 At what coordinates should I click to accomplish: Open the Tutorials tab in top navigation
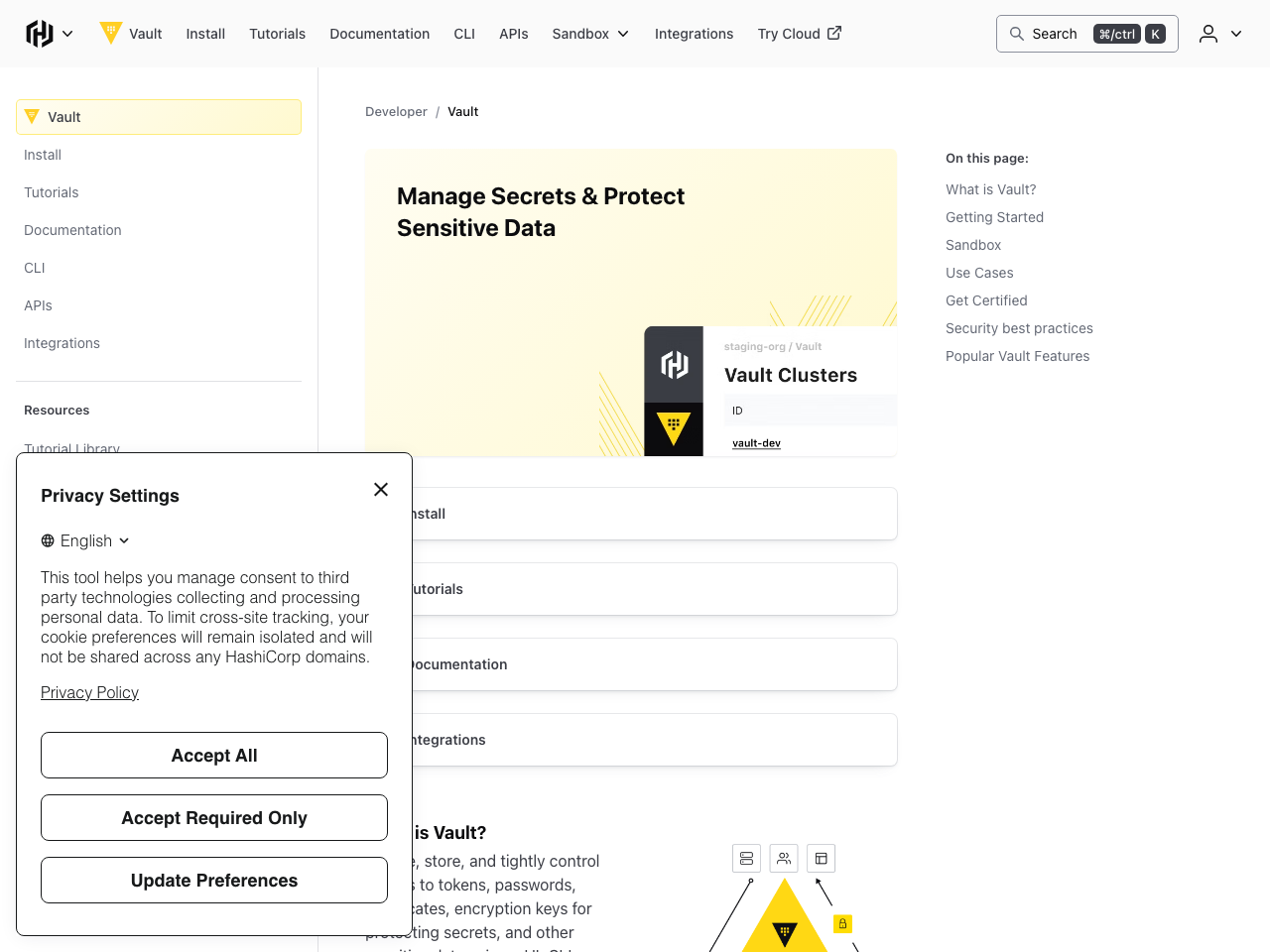tap(277, 34)
